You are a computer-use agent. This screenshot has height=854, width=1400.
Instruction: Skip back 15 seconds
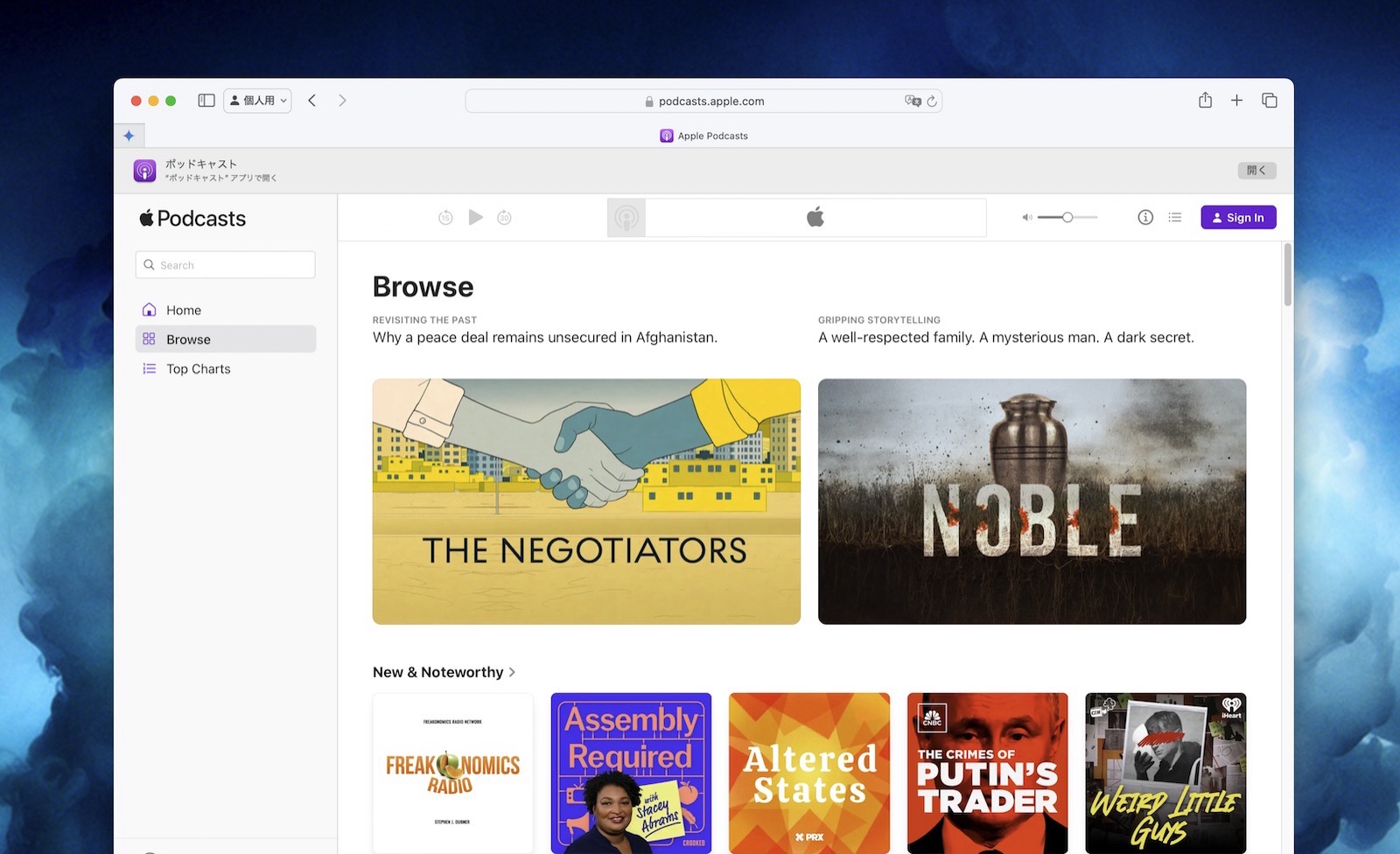click(x=445, y=218)
